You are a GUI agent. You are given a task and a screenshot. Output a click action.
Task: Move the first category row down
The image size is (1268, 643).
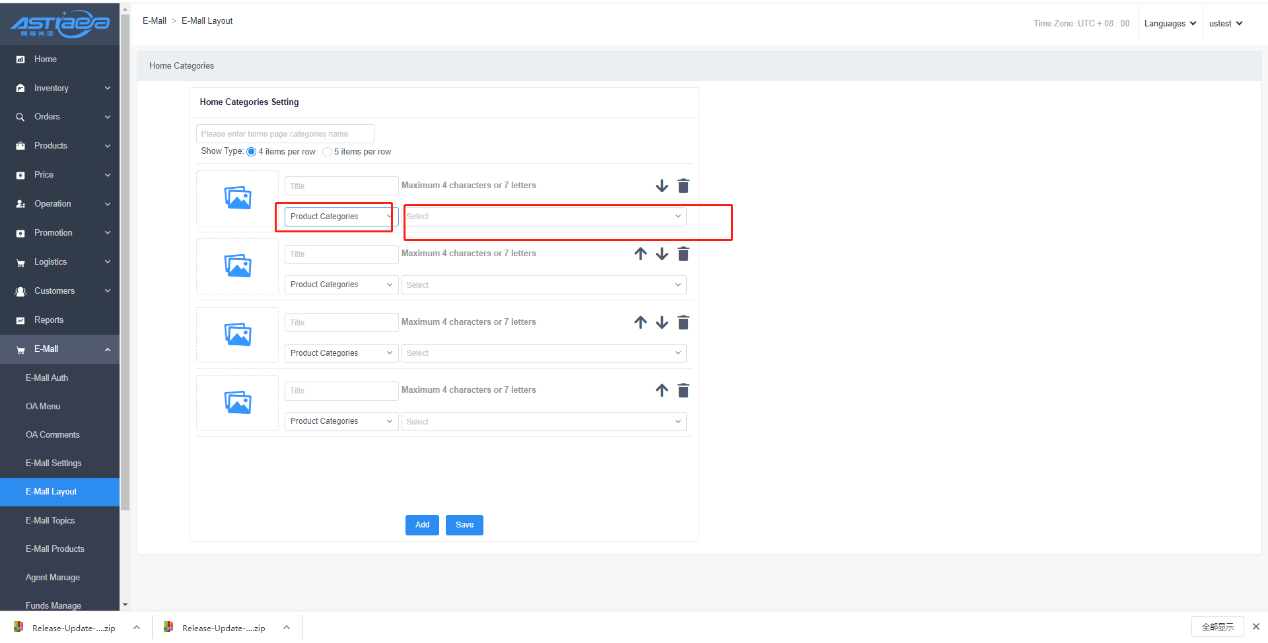pyautogui.click(x=661, y=186)
